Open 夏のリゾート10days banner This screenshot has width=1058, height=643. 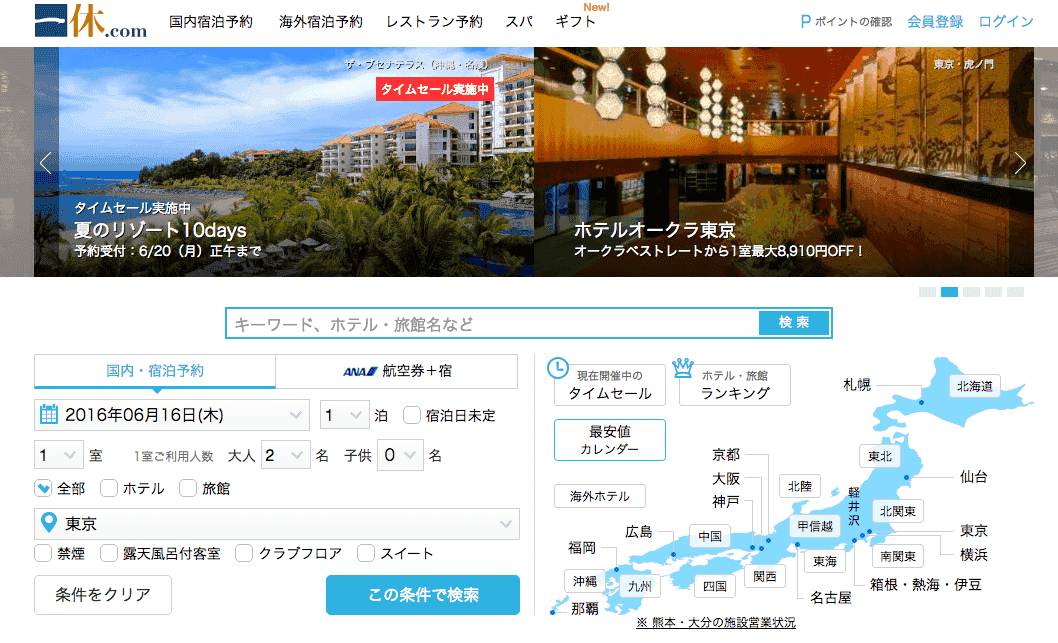[283, 162]
